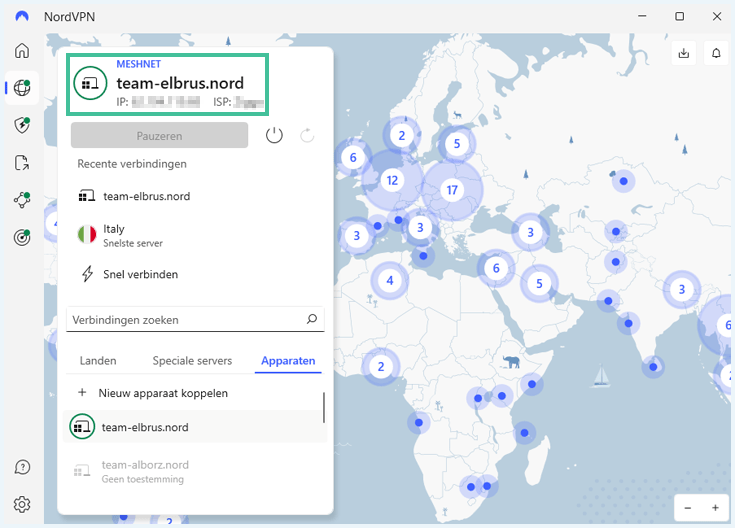Click the green device icon in Meshnet header
Viewport: 735px width, 528px height.
(90, 83)
